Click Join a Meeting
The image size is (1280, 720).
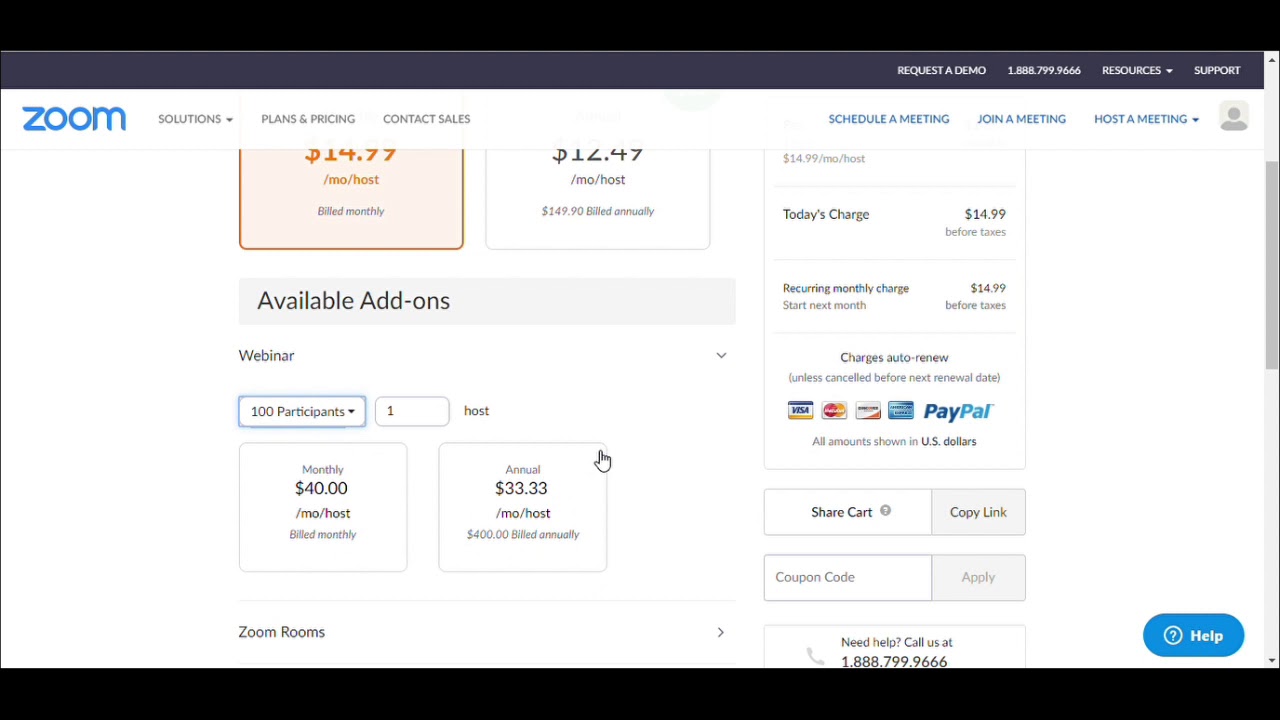pyautogui.click(x=1021, y=119)
